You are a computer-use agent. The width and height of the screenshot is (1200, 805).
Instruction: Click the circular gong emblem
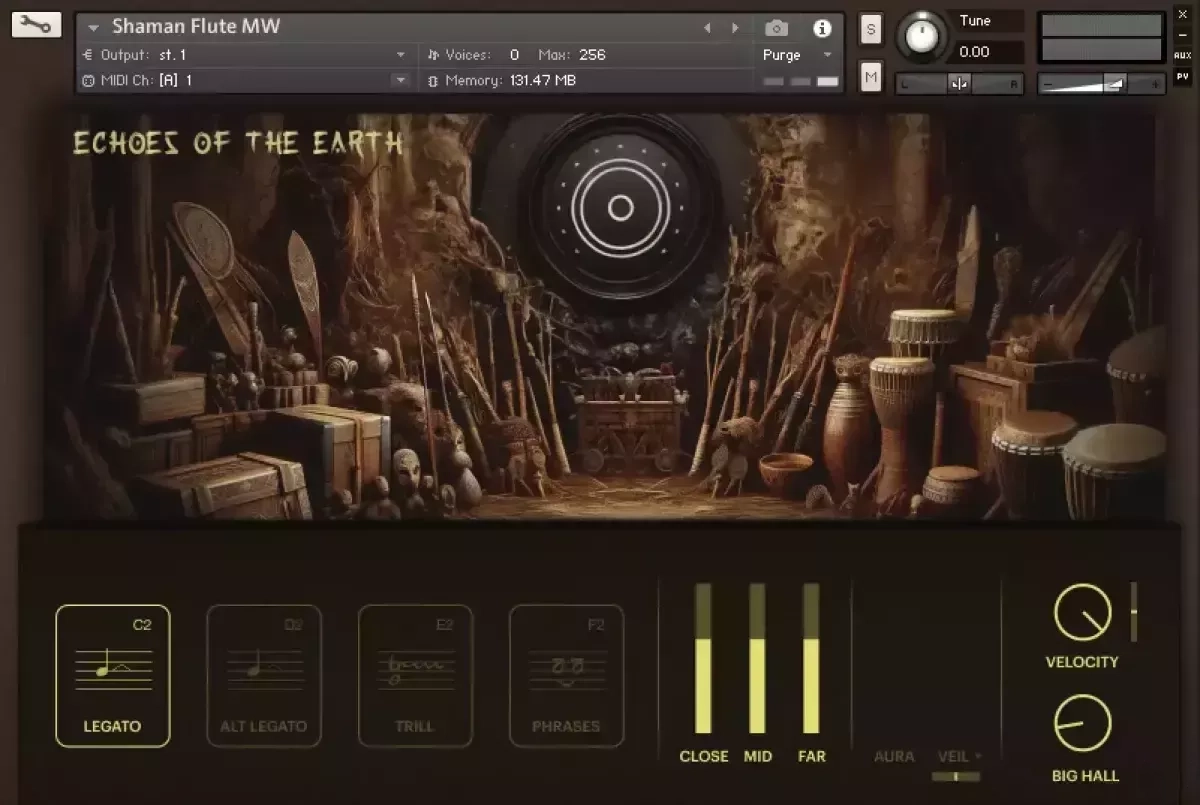click(x=620, y=208)
